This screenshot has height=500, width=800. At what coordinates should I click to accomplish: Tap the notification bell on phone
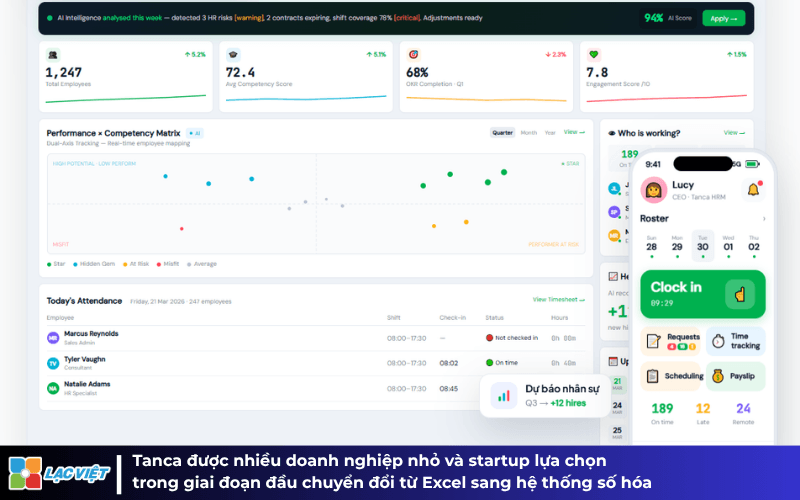754,190
